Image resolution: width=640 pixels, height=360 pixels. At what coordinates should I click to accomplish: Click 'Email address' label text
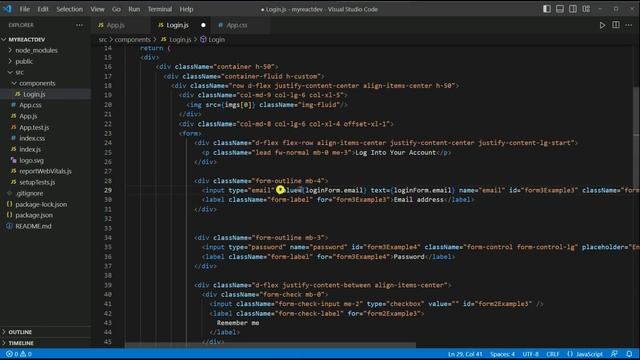pyautogui.click(x=418, y=200)
